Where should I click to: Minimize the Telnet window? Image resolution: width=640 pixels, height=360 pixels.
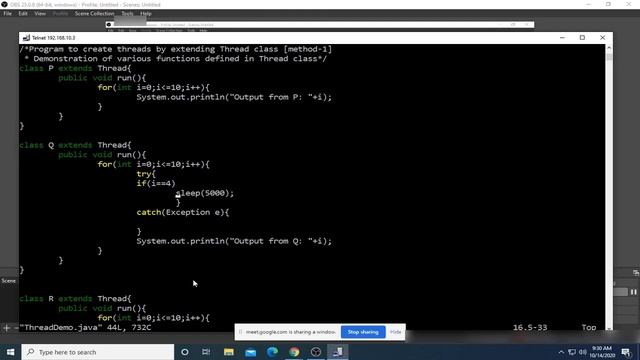[562, 38]
